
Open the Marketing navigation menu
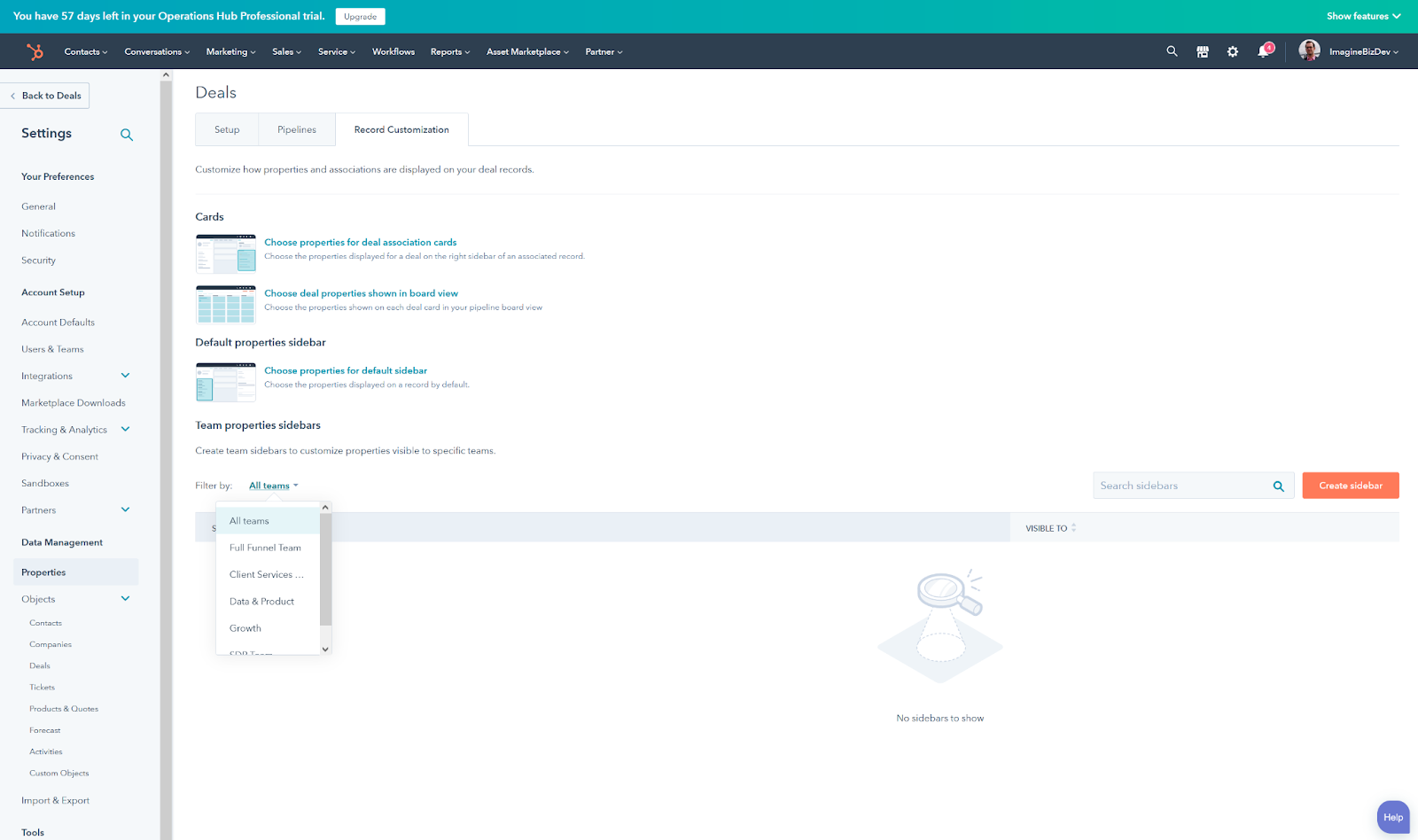point(230,51)
